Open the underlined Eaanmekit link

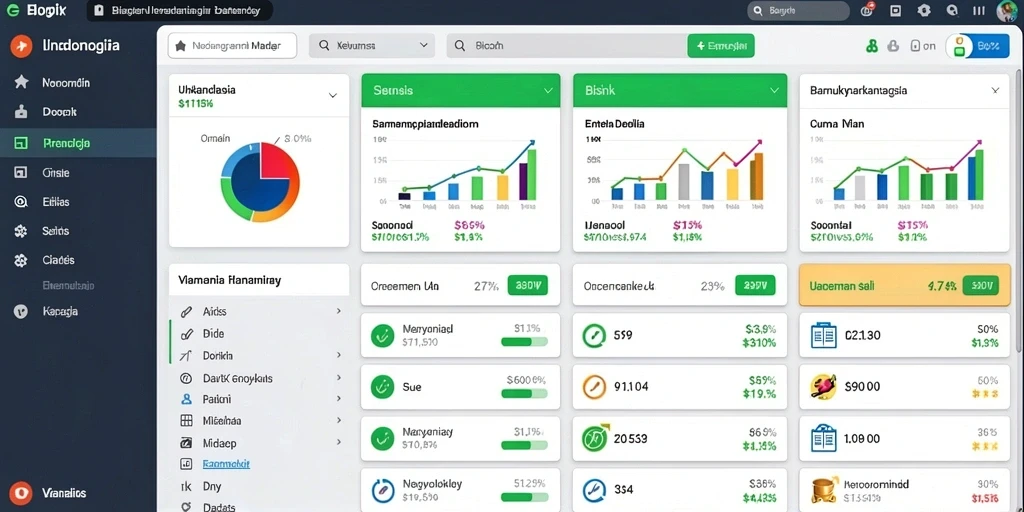tap(225, 464)
